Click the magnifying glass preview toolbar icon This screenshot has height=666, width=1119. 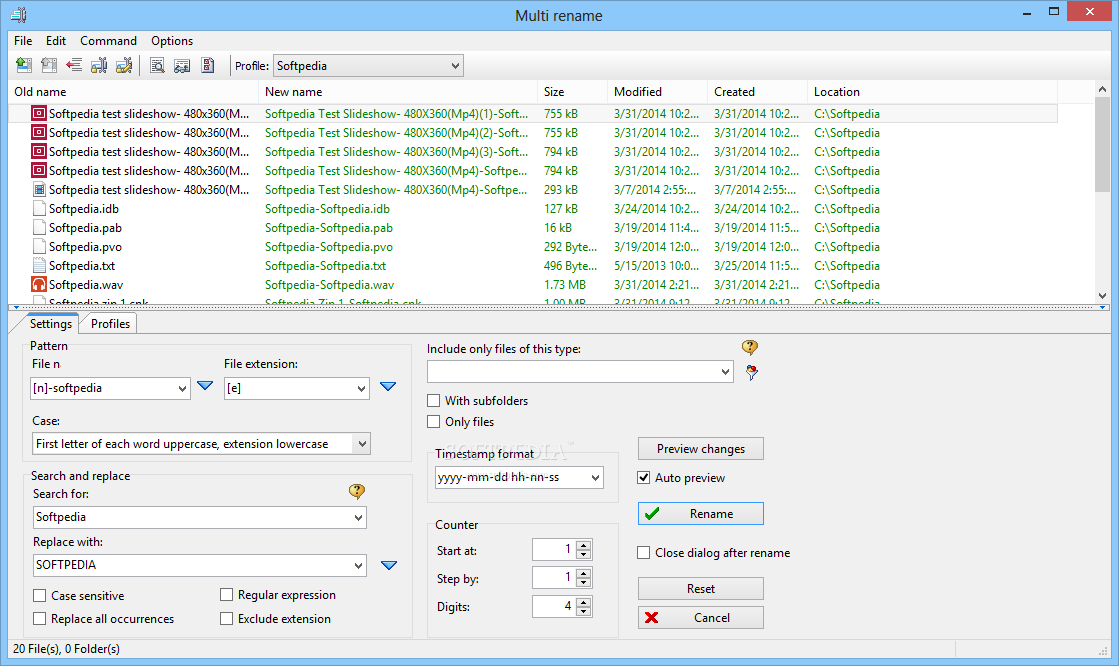click(x=157, y=66)
